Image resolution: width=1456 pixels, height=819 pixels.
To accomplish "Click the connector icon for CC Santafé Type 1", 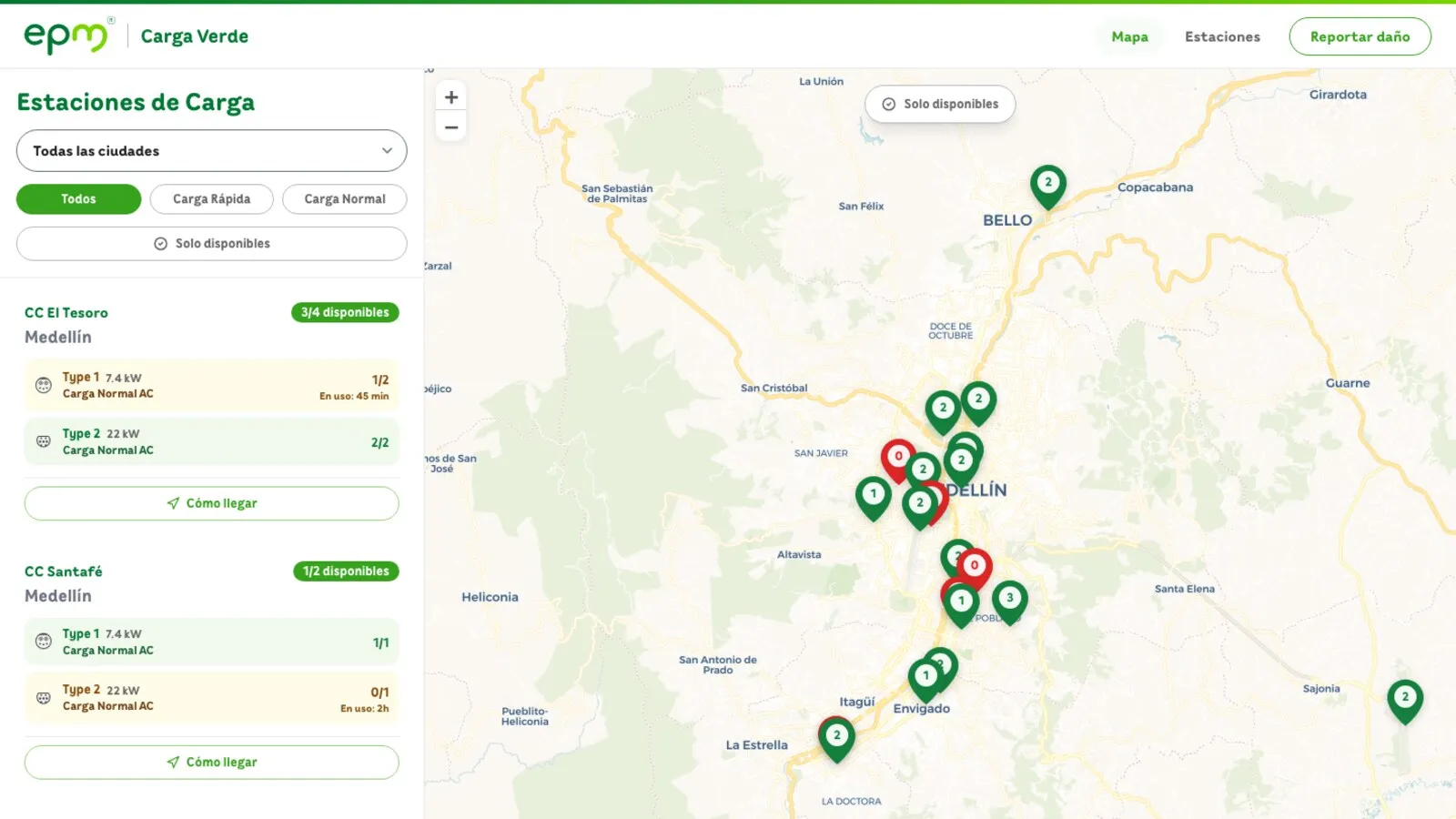I will 44,642.
